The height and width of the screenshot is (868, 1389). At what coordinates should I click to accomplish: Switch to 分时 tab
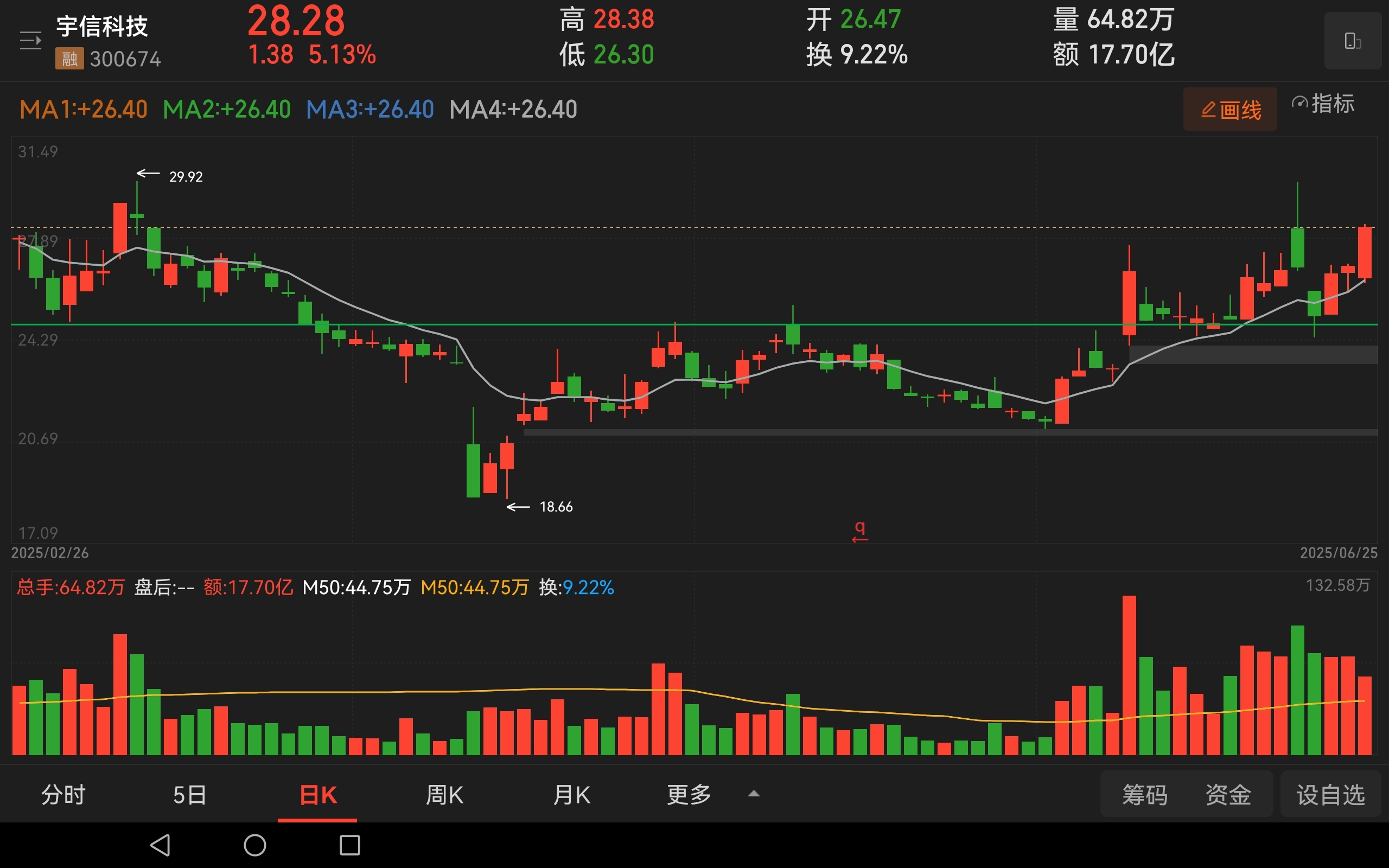pyautogui.click(x=63, y=795)
